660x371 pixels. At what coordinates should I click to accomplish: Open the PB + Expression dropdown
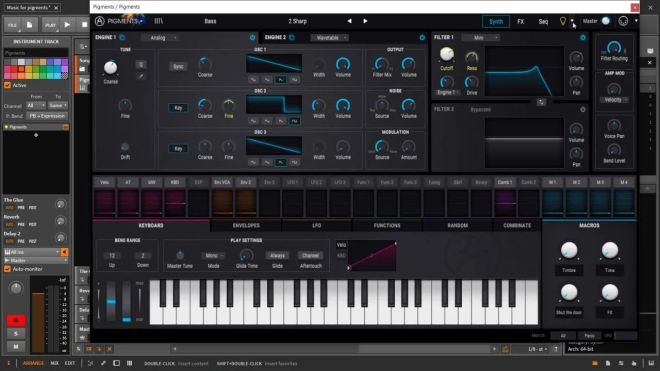click(47, 116)
